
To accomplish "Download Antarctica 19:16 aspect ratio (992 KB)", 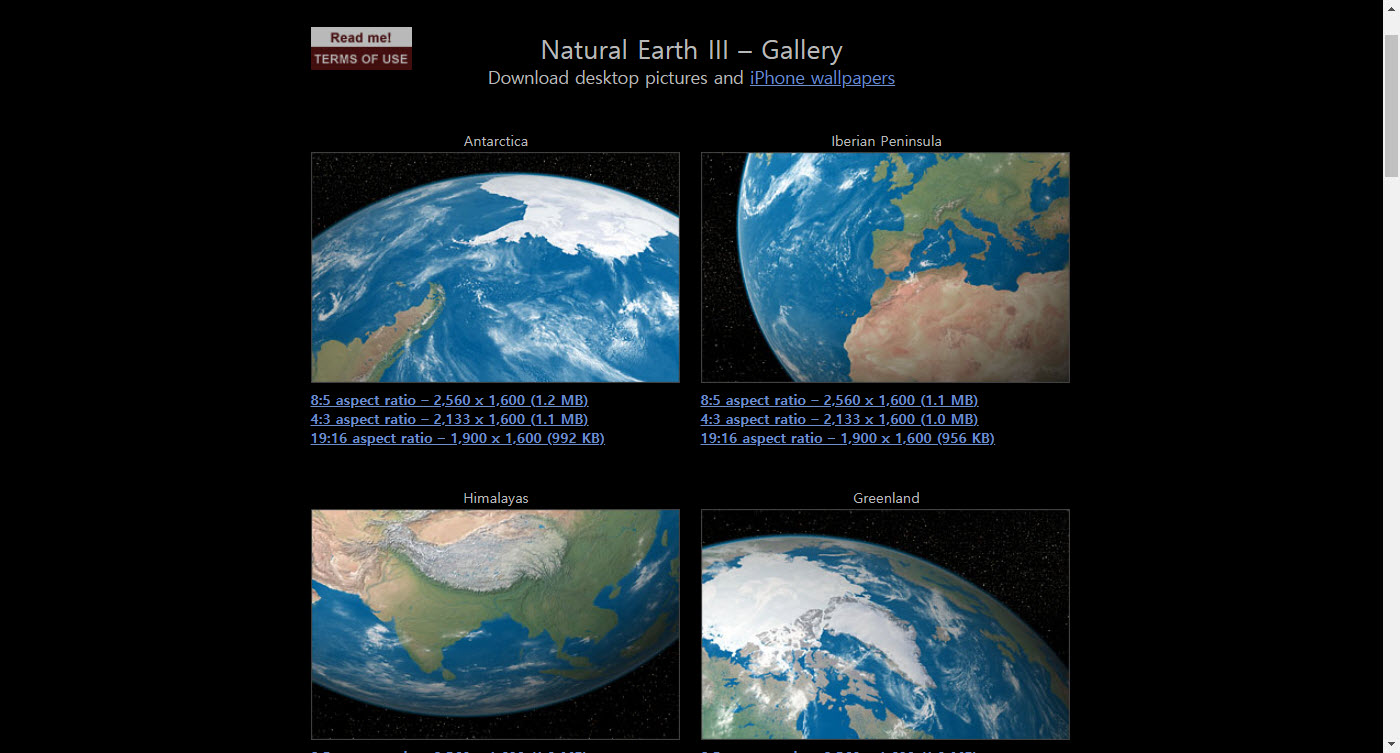I will coord(458,438).
